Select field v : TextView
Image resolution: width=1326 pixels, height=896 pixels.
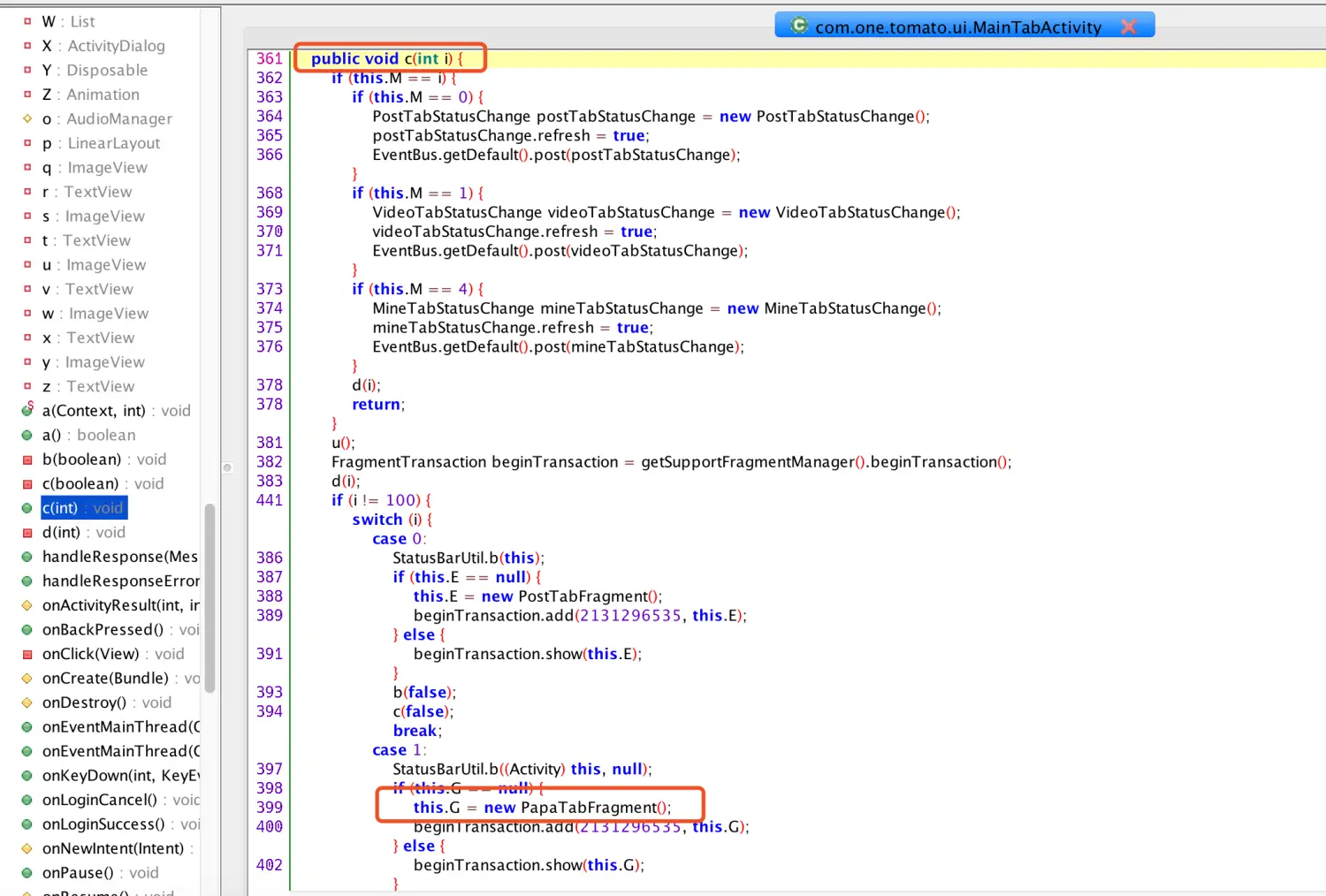click(x=88, y=289)
